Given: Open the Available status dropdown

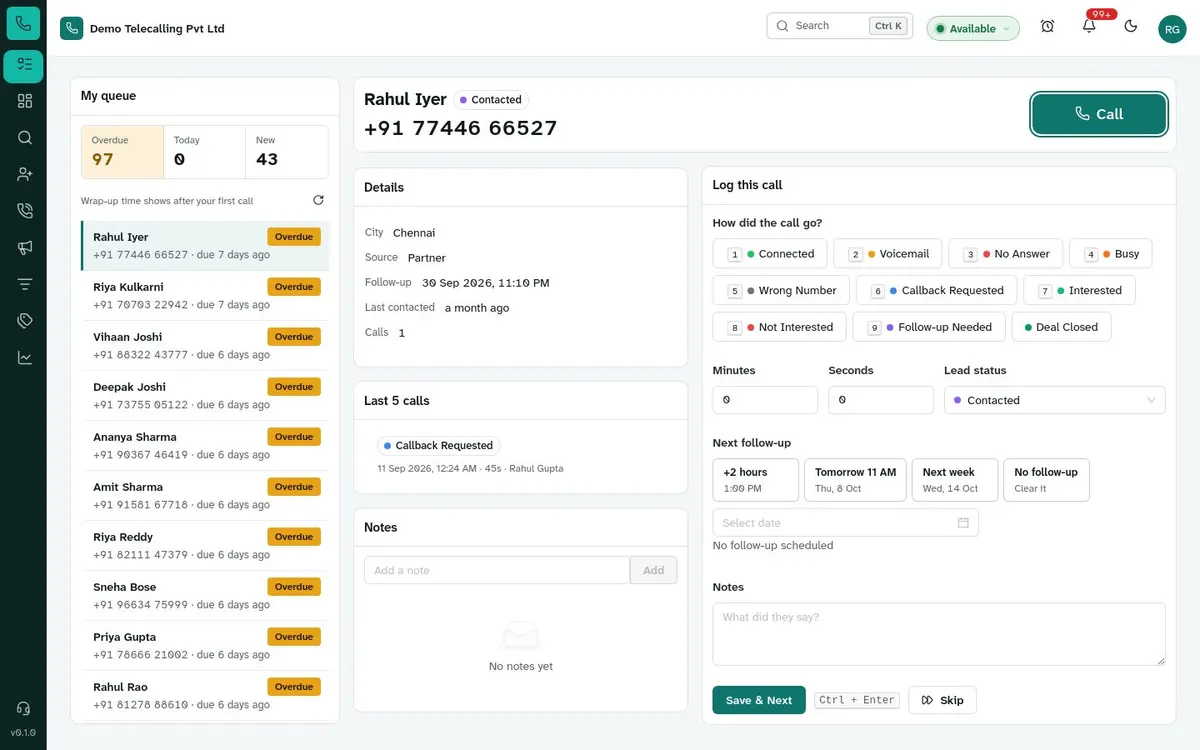Looking at the screenshot, I should point(973,28).
